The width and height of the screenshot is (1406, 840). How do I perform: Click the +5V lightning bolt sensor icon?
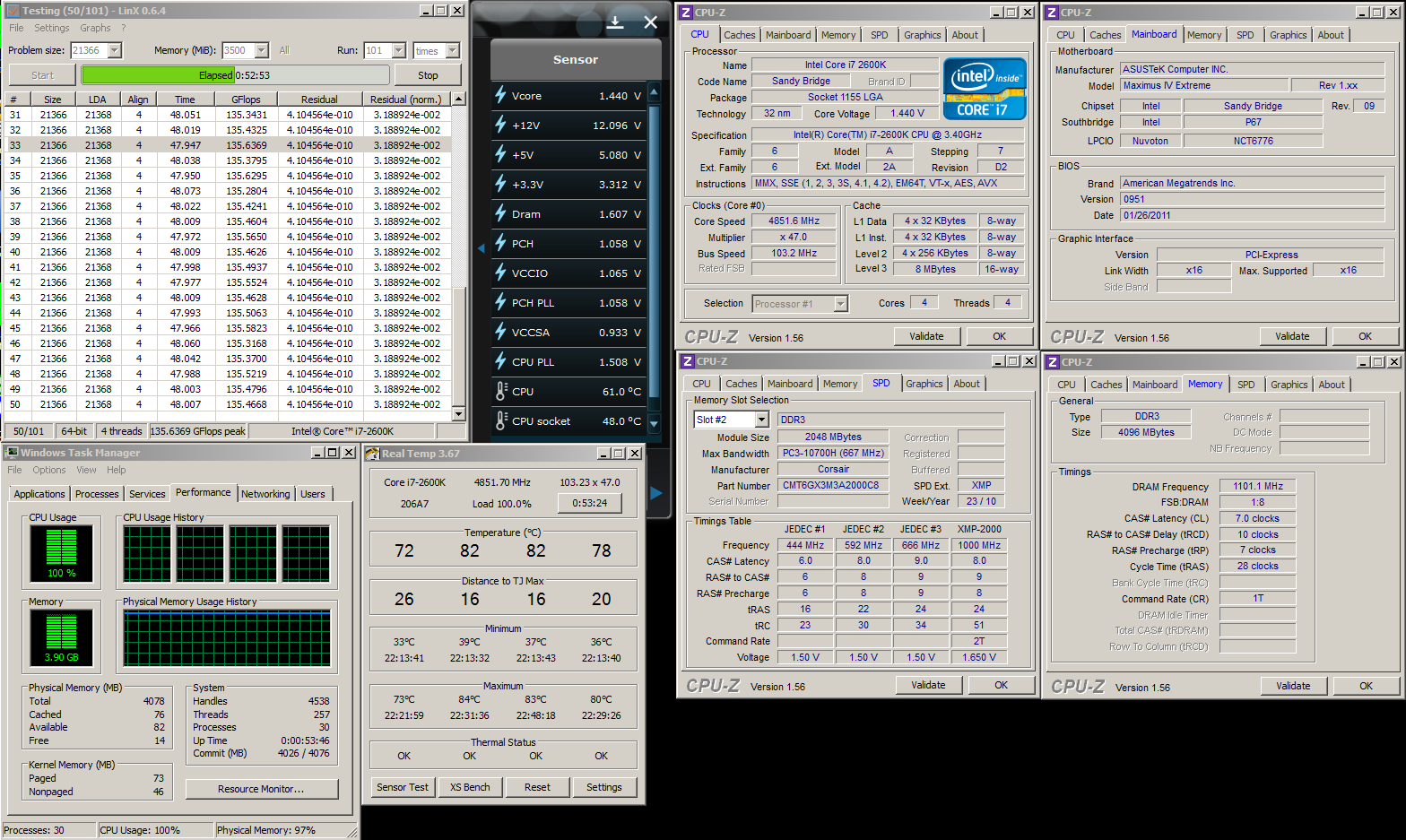(500, 154)
